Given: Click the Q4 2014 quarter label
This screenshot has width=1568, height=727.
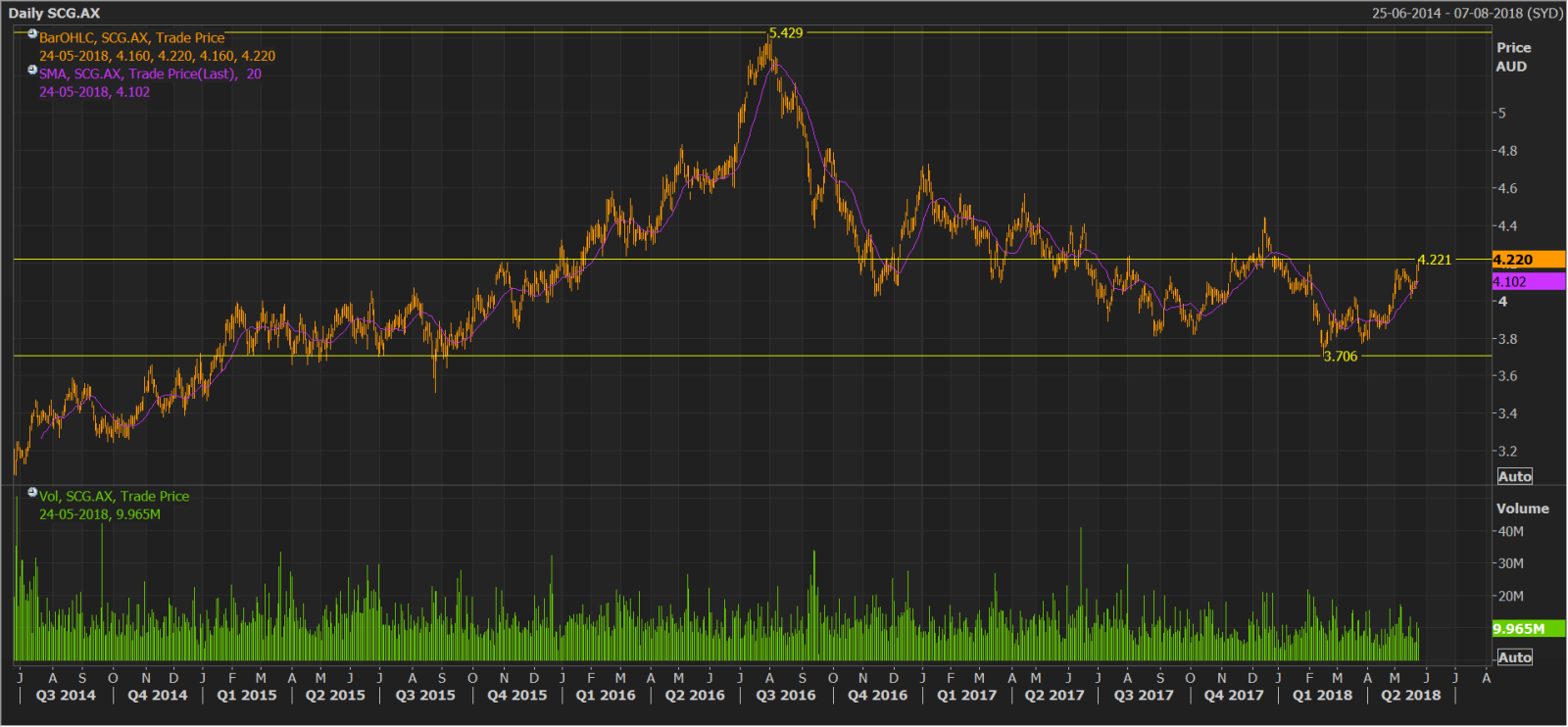Looking at the screenshot, I should (157, 696).
